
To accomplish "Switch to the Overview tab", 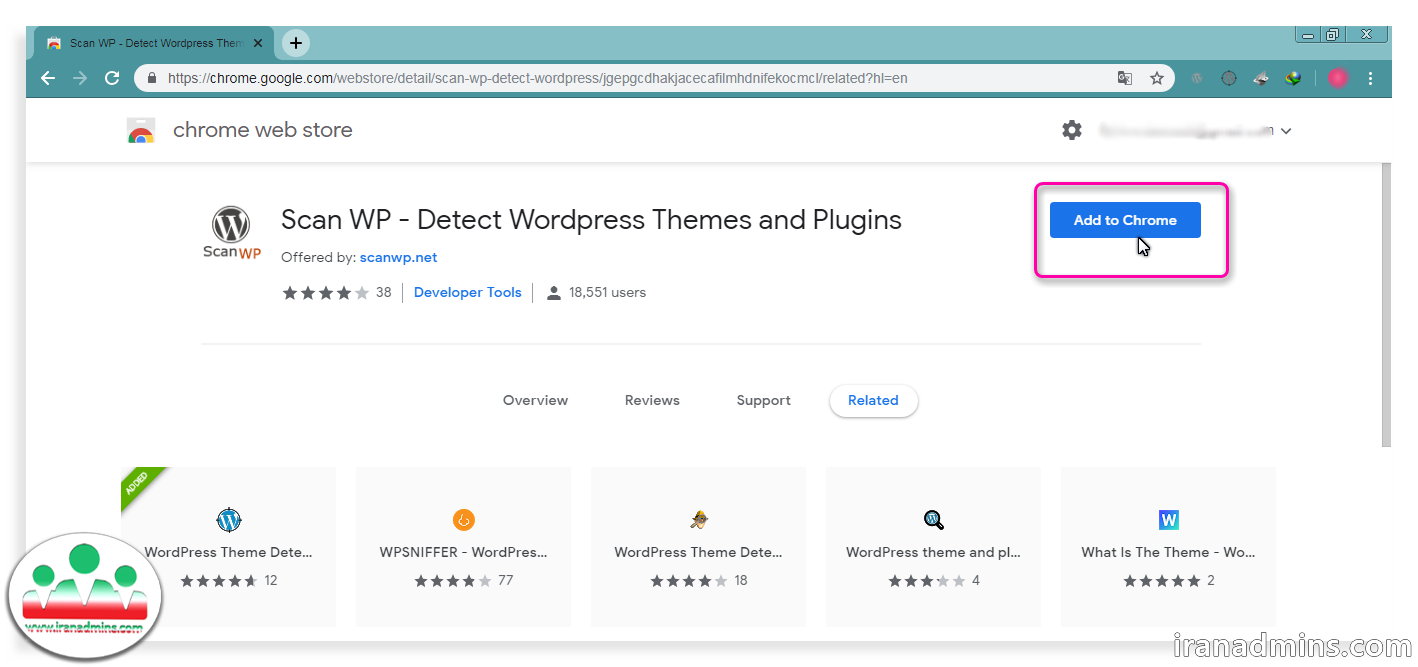I will click(535, 400).
